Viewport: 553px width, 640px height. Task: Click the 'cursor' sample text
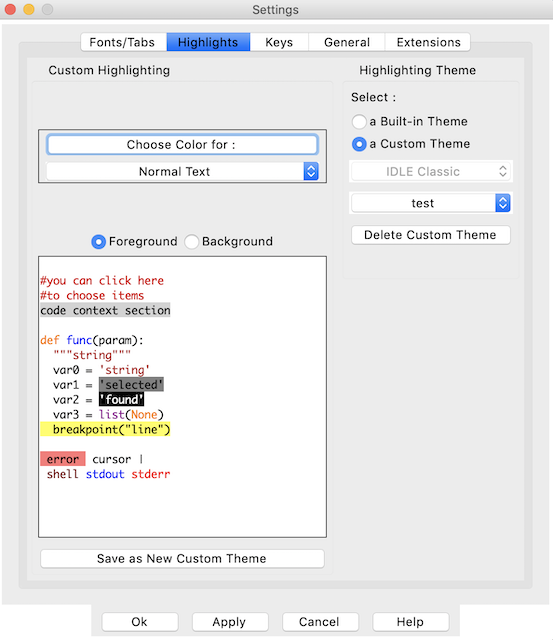tap(112, 459)
